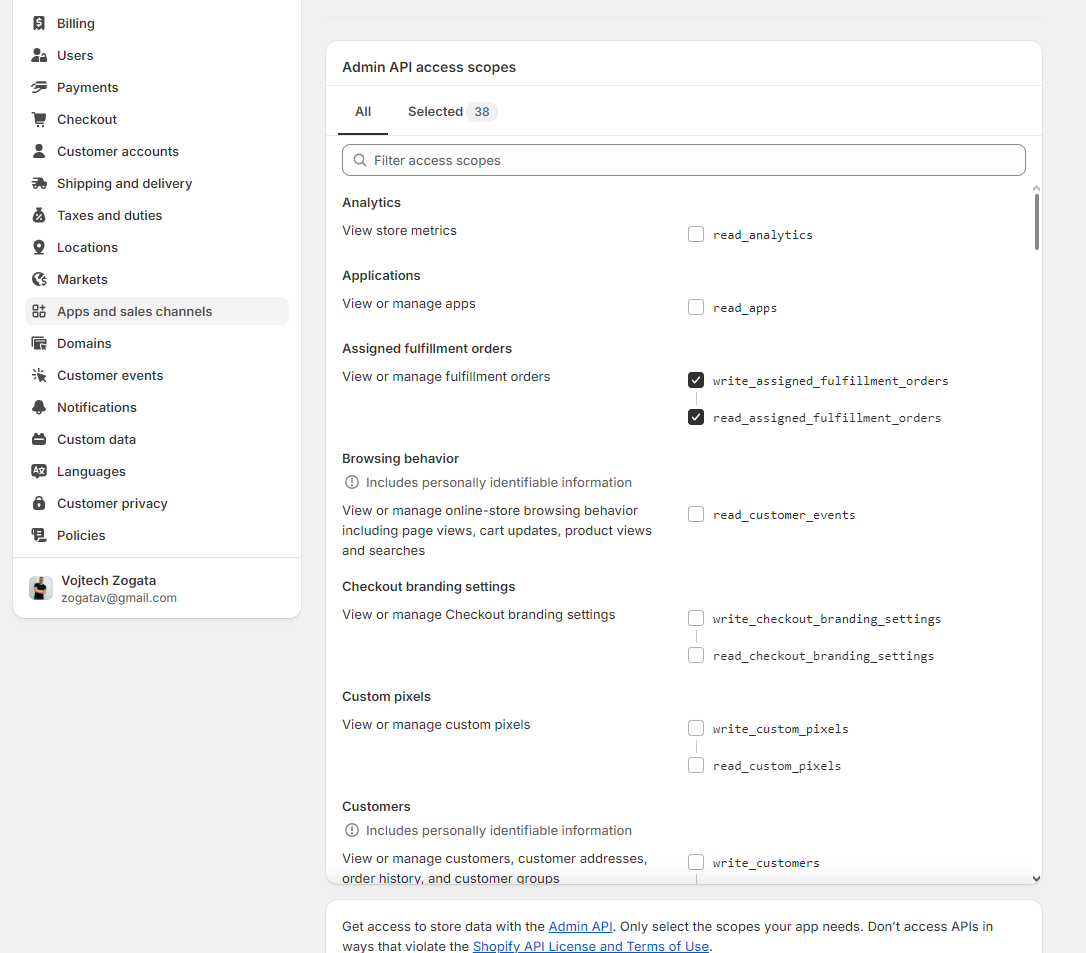The height and width of the screenshot is (953, 1086).
Task: Click the Notifications bell icon
Action: 39,407
